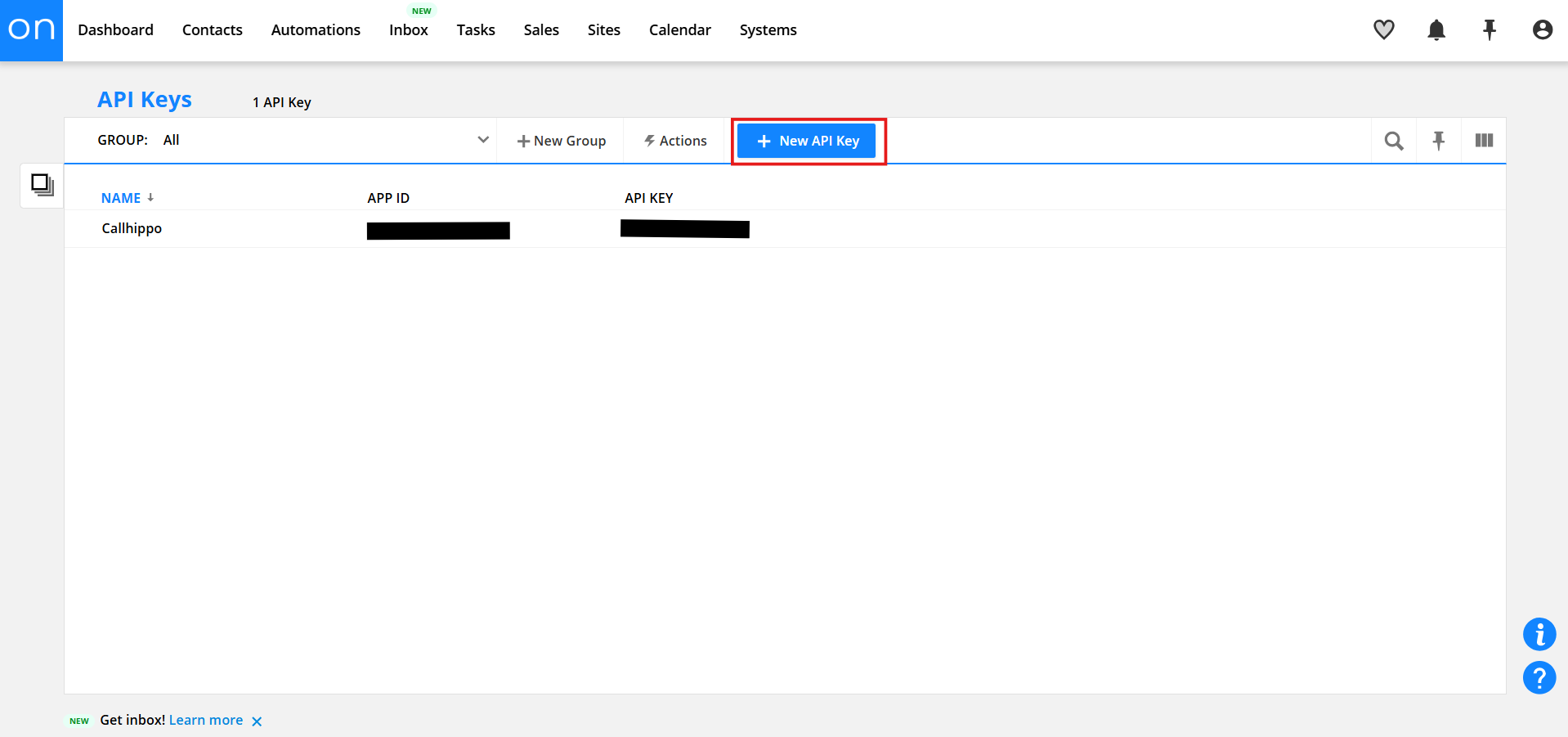Click the Ontraport 'on' logo
Image resolution: width=1568 pixels, height=737 pixels.
pyautogui.click(x=31, y=30)
